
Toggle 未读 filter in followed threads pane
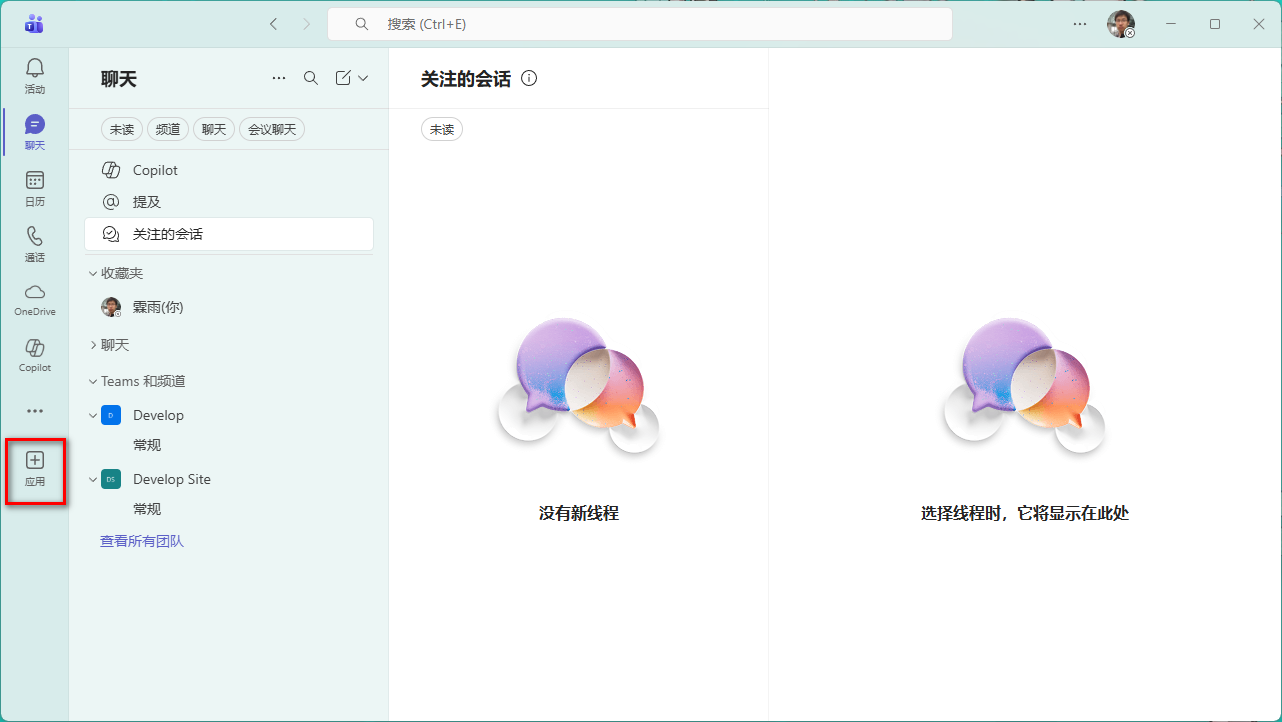click(x=442, y=129)
